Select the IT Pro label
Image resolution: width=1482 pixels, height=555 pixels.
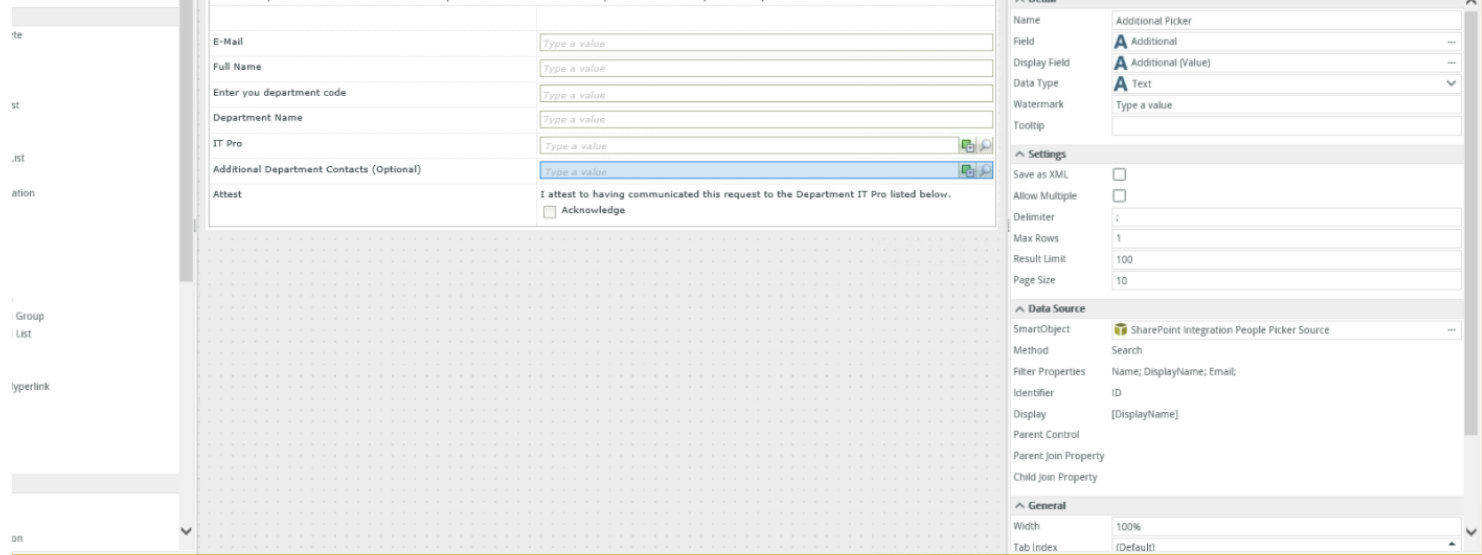click(x=227, y=144)
